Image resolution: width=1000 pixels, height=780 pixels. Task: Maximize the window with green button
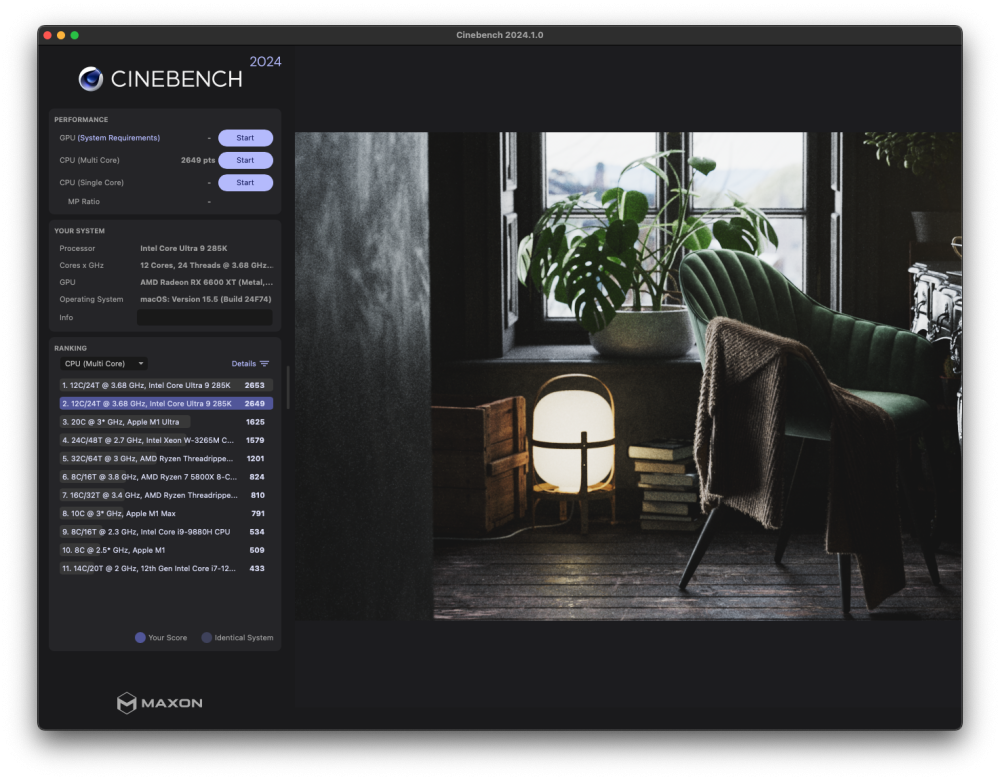coord(75,35)
